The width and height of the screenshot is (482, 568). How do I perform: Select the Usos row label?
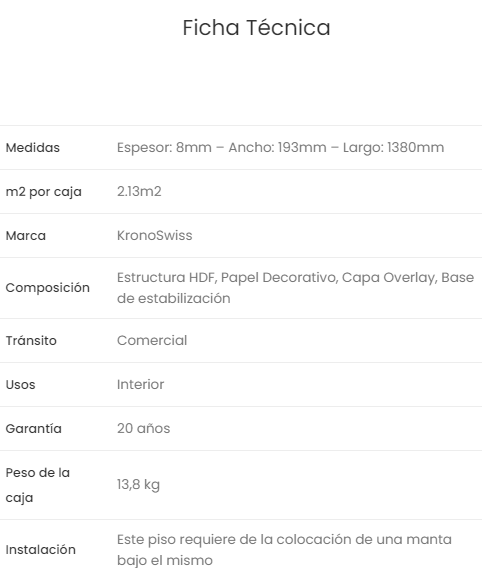(x=21, y=385)
